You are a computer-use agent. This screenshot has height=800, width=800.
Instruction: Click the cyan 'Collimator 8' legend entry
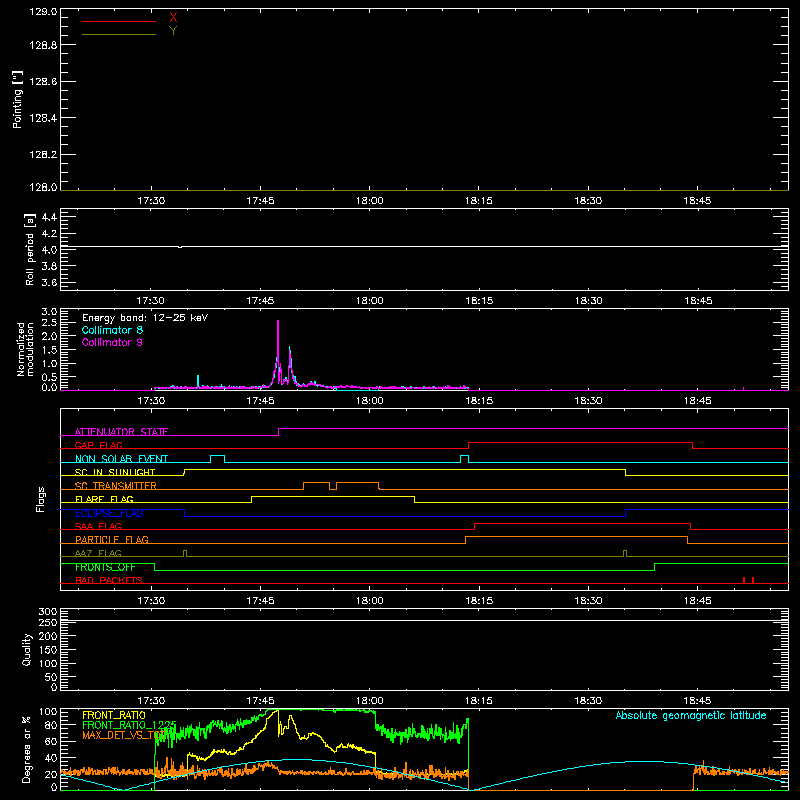(x=112, y=330)
